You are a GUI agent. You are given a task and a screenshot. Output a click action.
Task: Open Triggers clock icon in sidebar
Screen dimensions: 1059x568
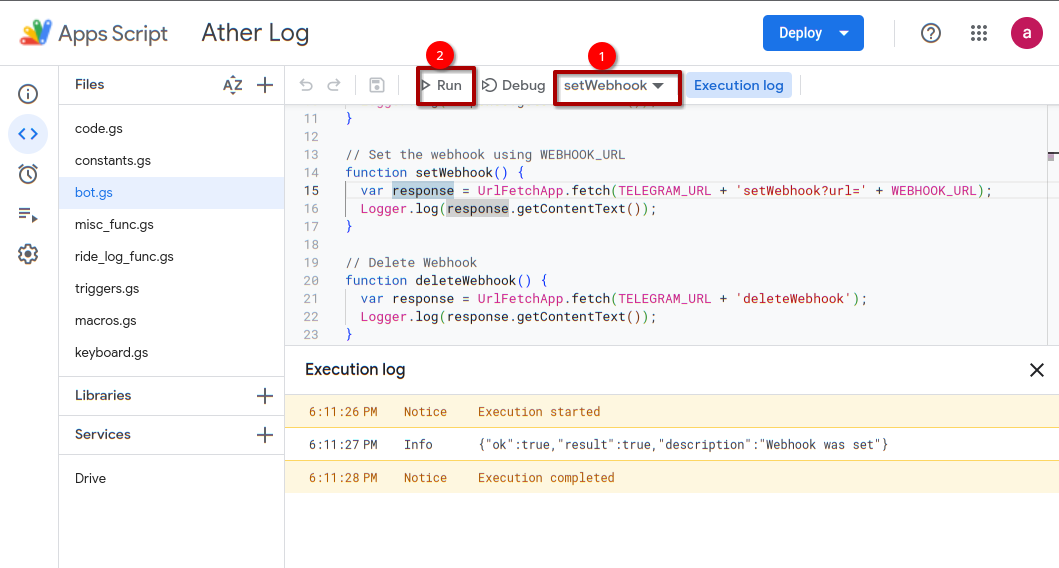coord(28,174)
